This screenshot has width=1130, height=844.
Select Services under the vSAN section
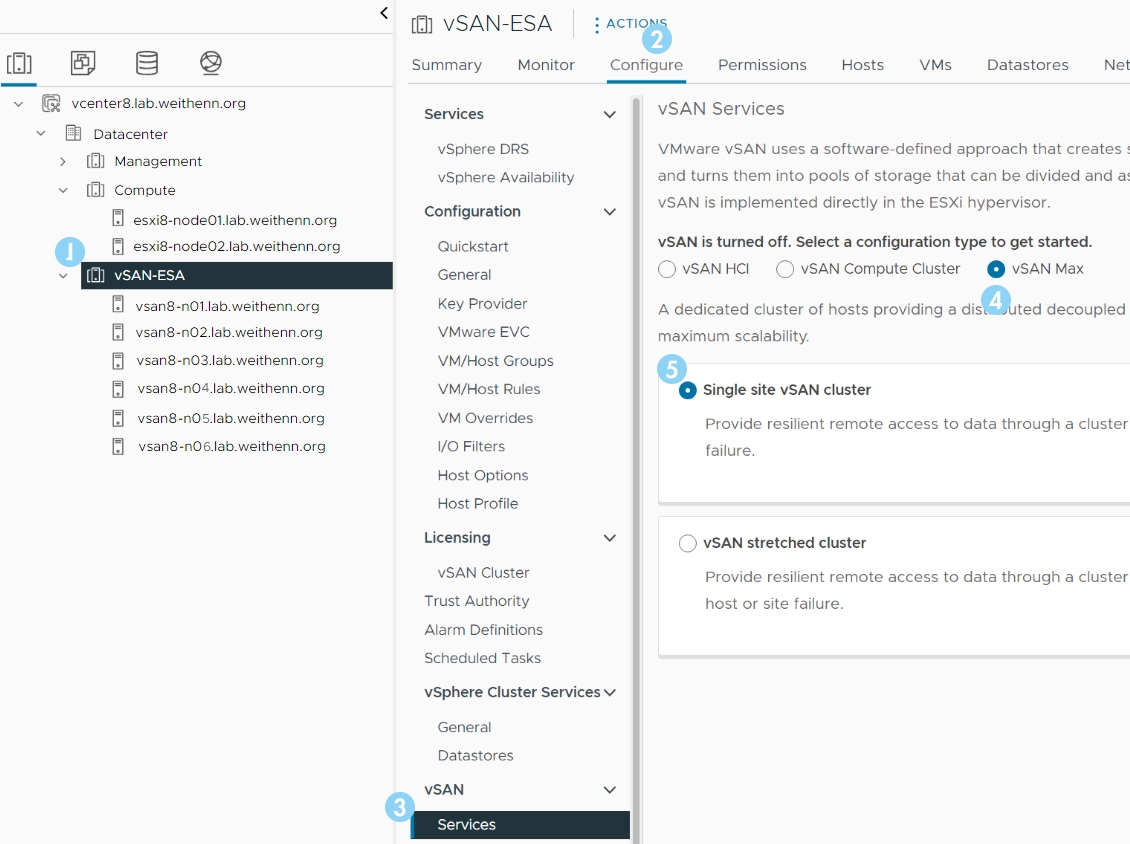[x=520, y=825]
